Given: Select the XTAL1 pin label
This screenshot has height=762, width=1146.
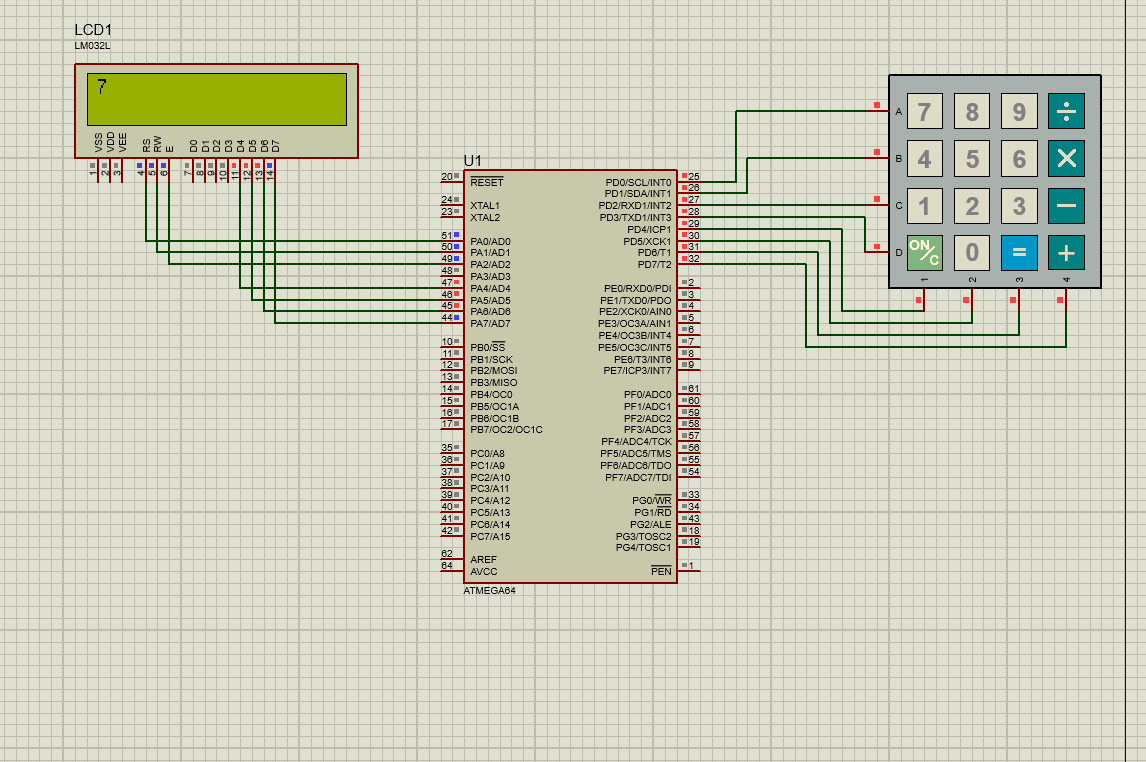Looking at the screenshot, I should coord(485,205).
